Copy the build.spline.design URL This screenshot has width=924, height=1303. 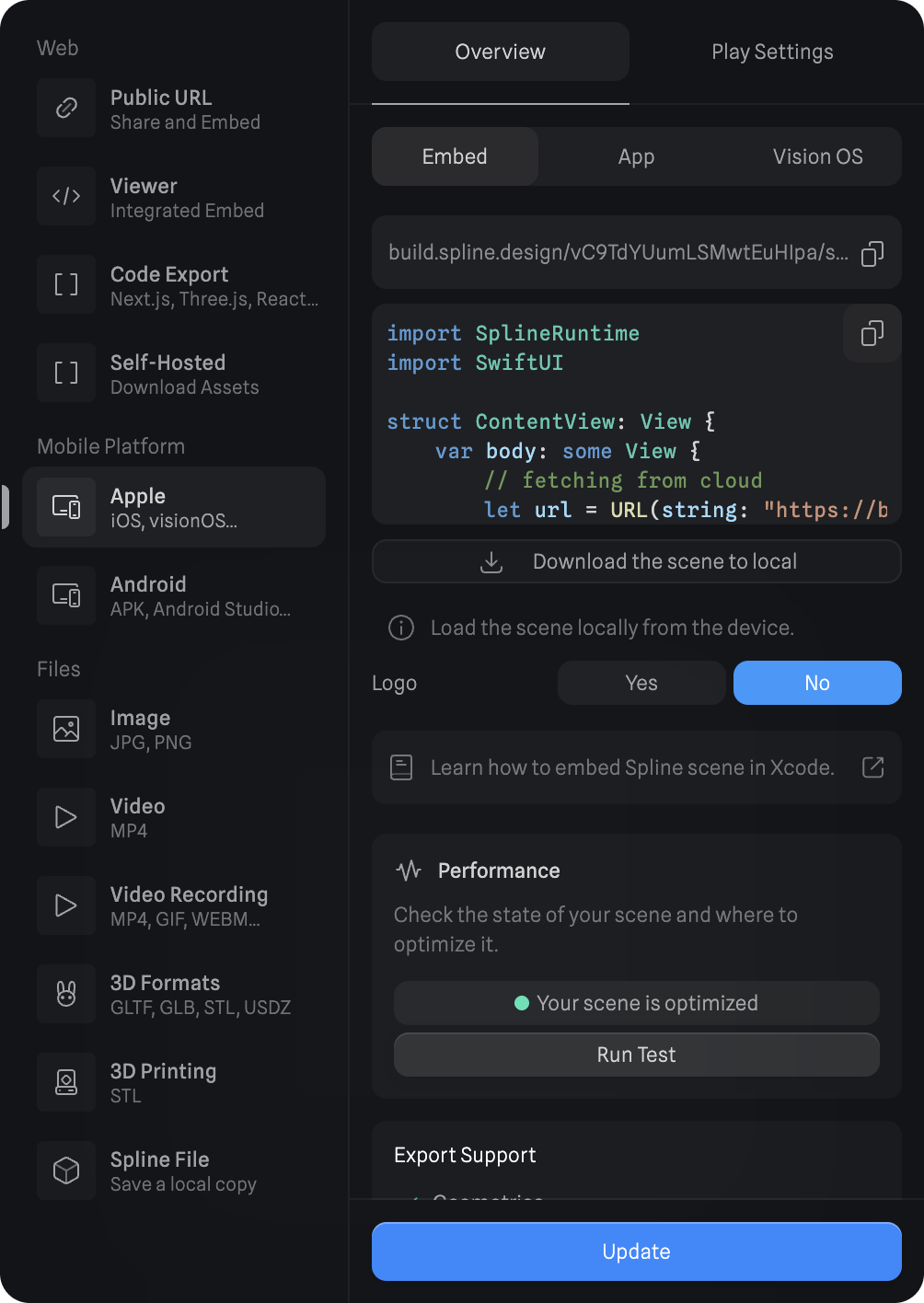872,253
